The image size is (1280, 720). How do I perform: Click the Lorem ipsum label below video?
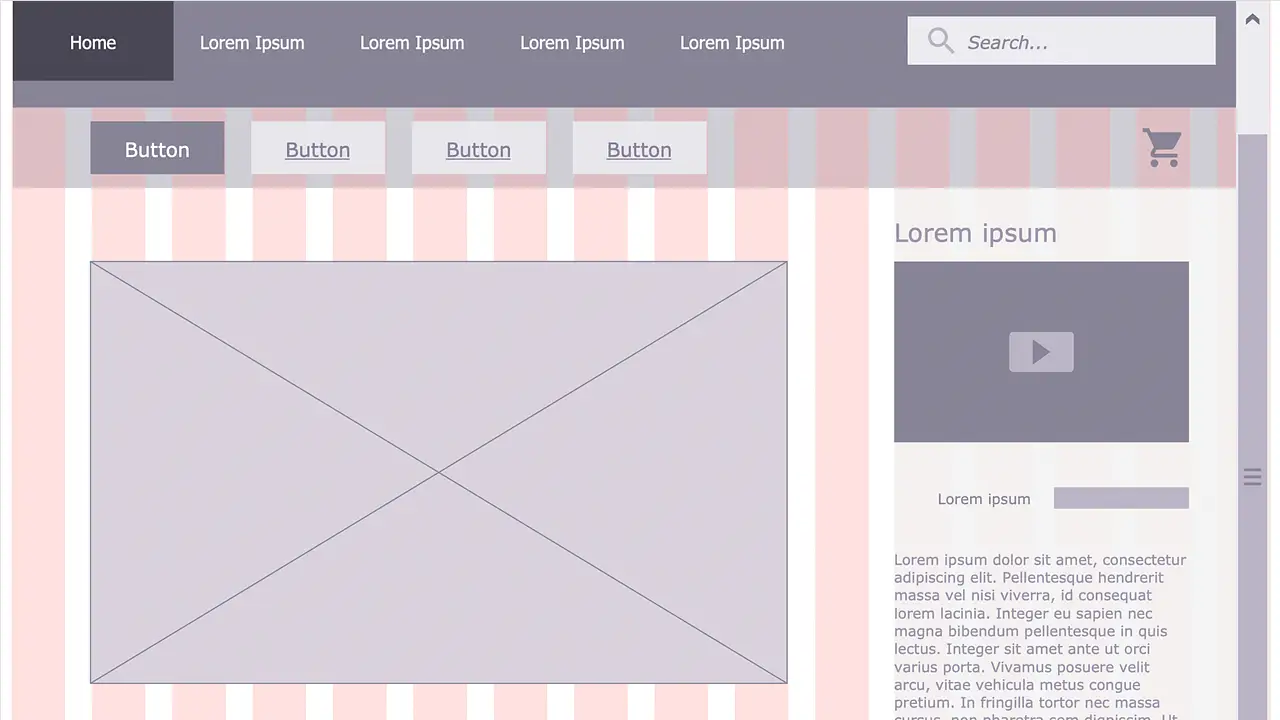pos(984,499)
